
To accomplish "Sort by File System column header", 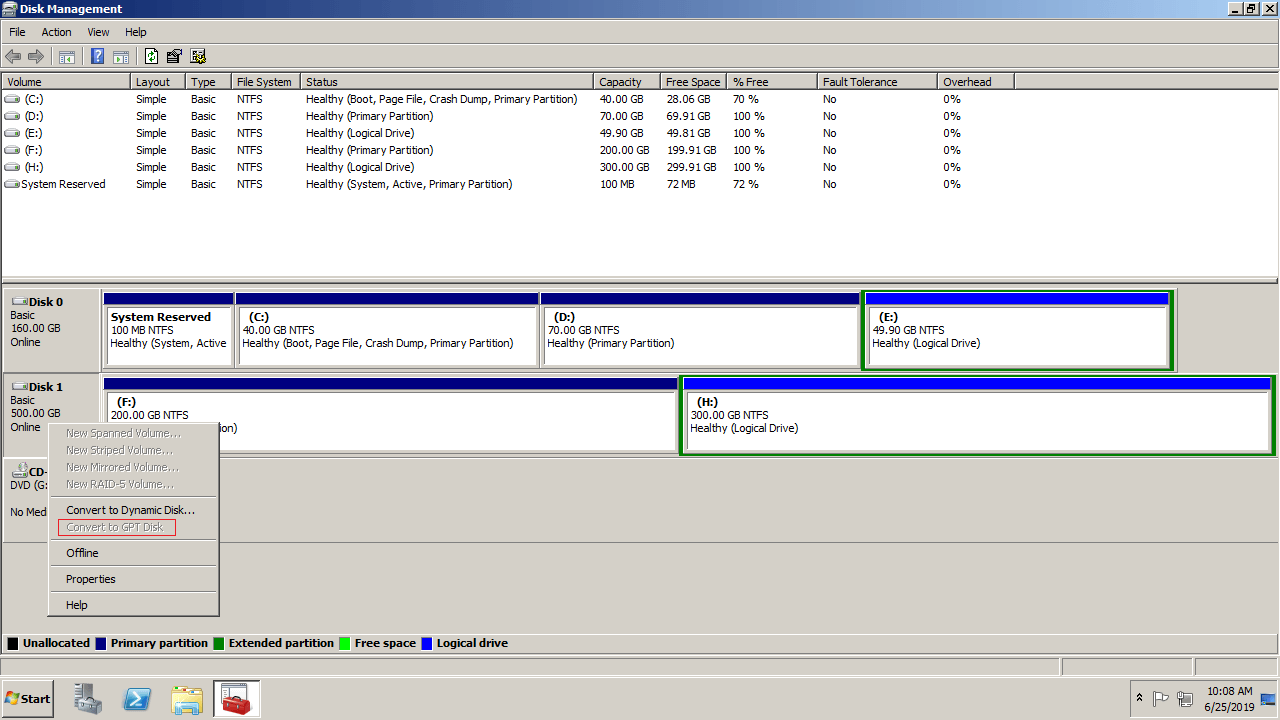I will point(264,82).
